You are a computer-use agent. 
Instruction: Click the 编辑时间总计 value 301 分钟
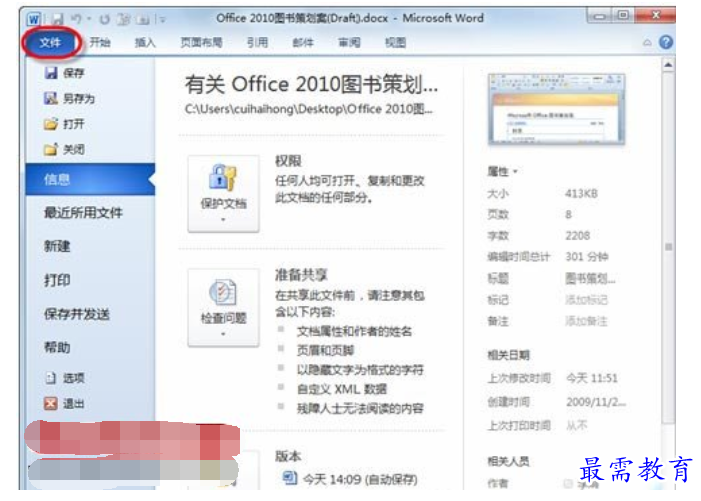[x=587, y=257]
